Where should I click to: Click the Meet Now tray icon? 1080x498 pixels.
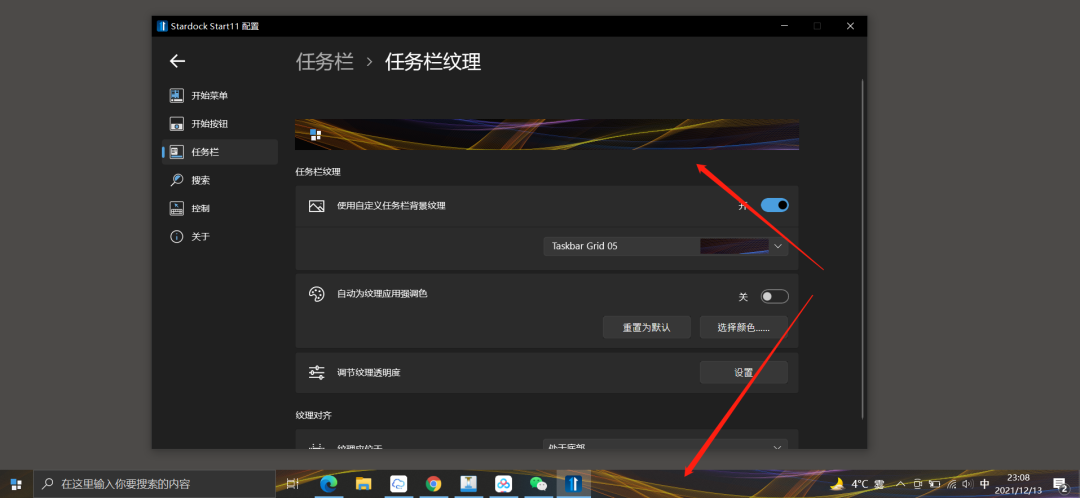click(917, 484)
